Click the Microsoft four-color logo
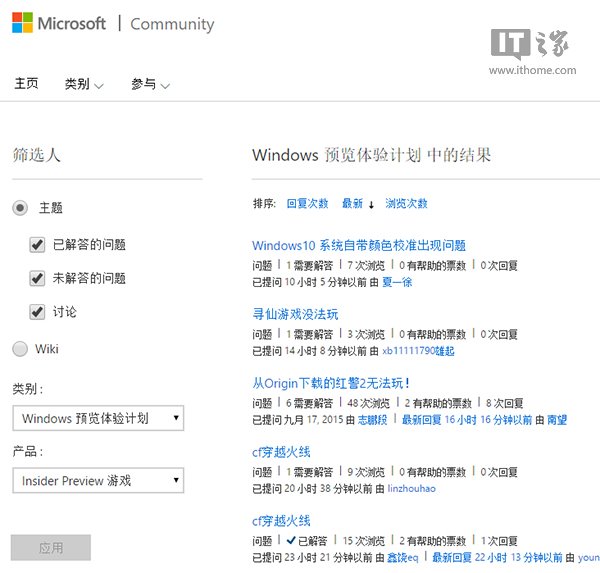The image size is (600, 573). 22,23
